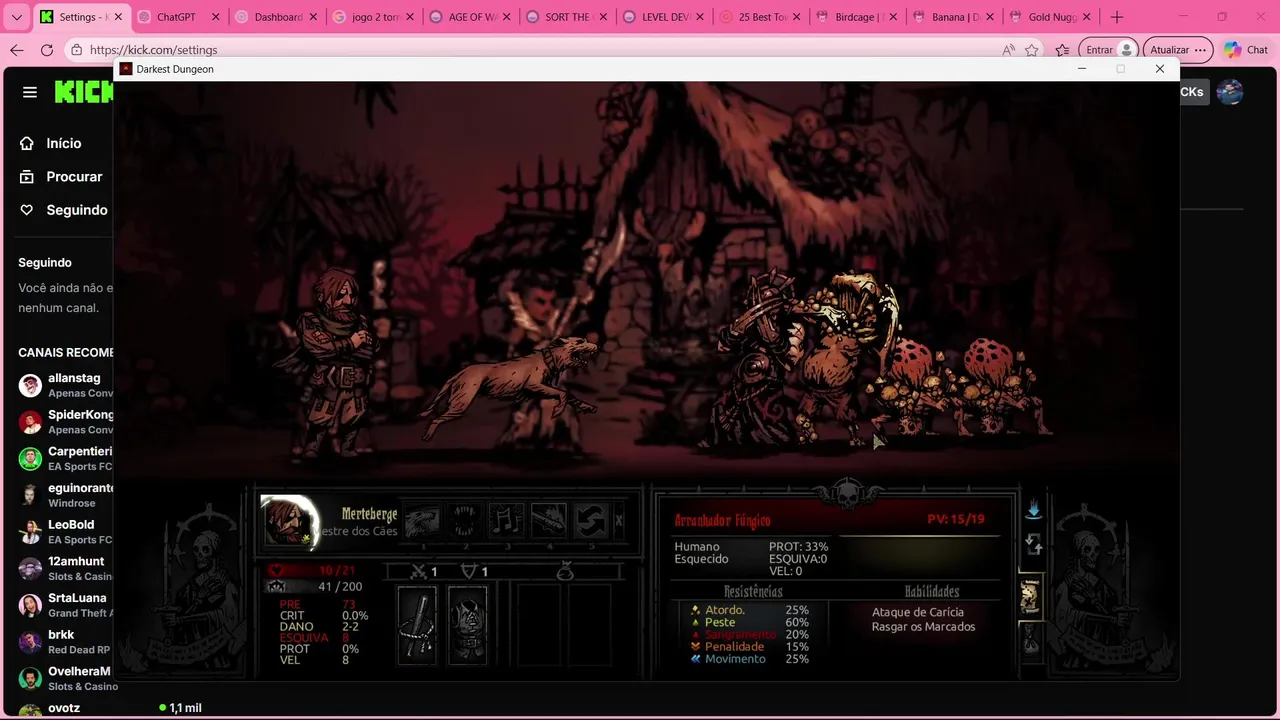Switch to the Gold Nugget browser tab
The image size is (1280, 720).
(1052, 17)
